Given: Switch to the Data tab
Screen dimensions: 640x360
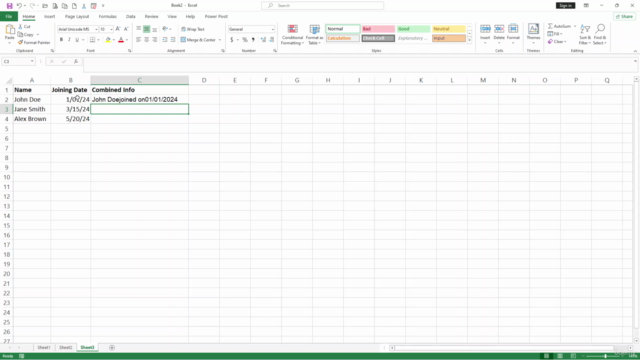Looking at the screenshot, I should point(131,16).
